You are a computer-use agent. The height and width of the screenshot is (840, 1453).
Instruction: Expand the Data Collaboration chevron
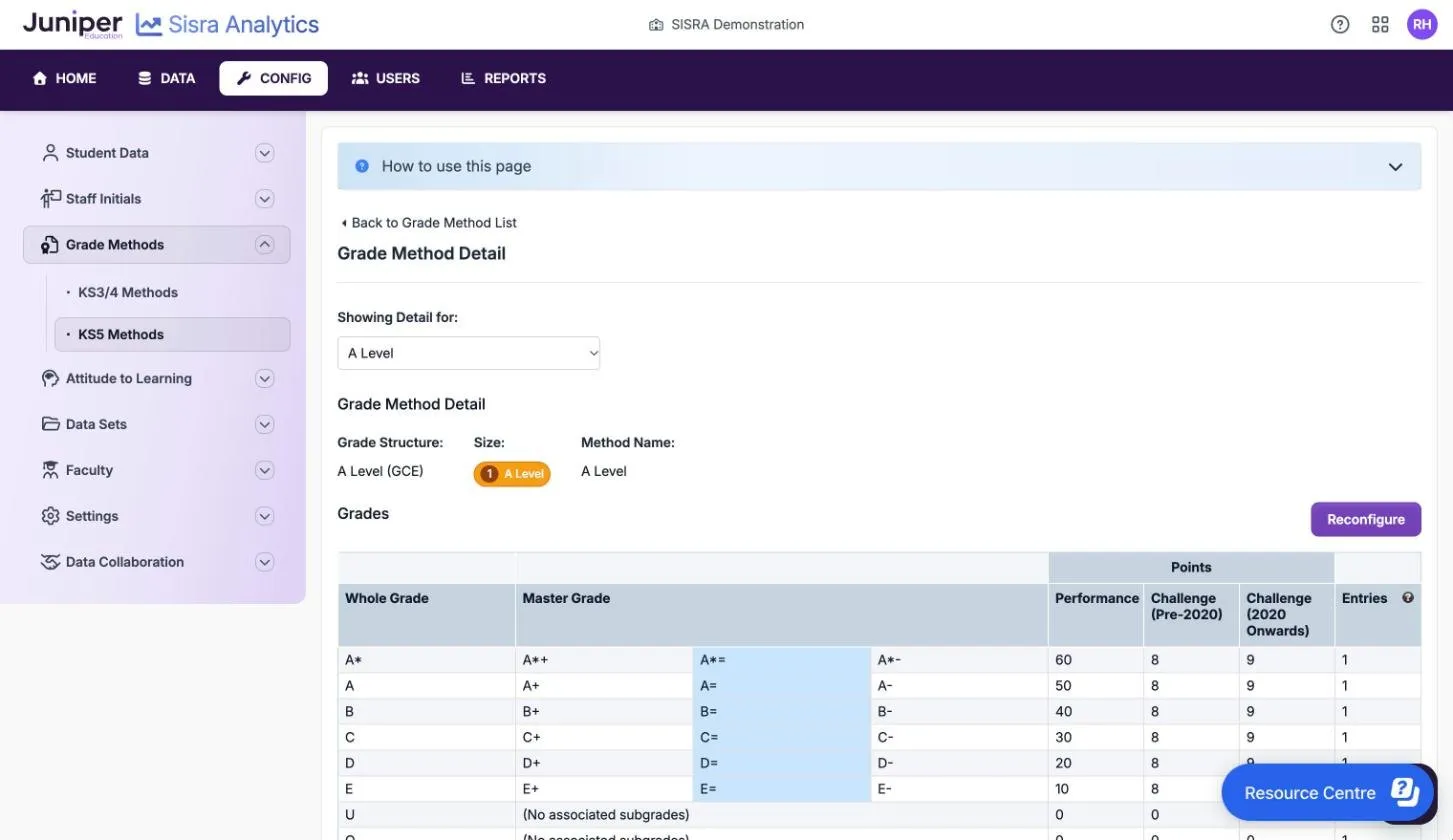[264, 562]
